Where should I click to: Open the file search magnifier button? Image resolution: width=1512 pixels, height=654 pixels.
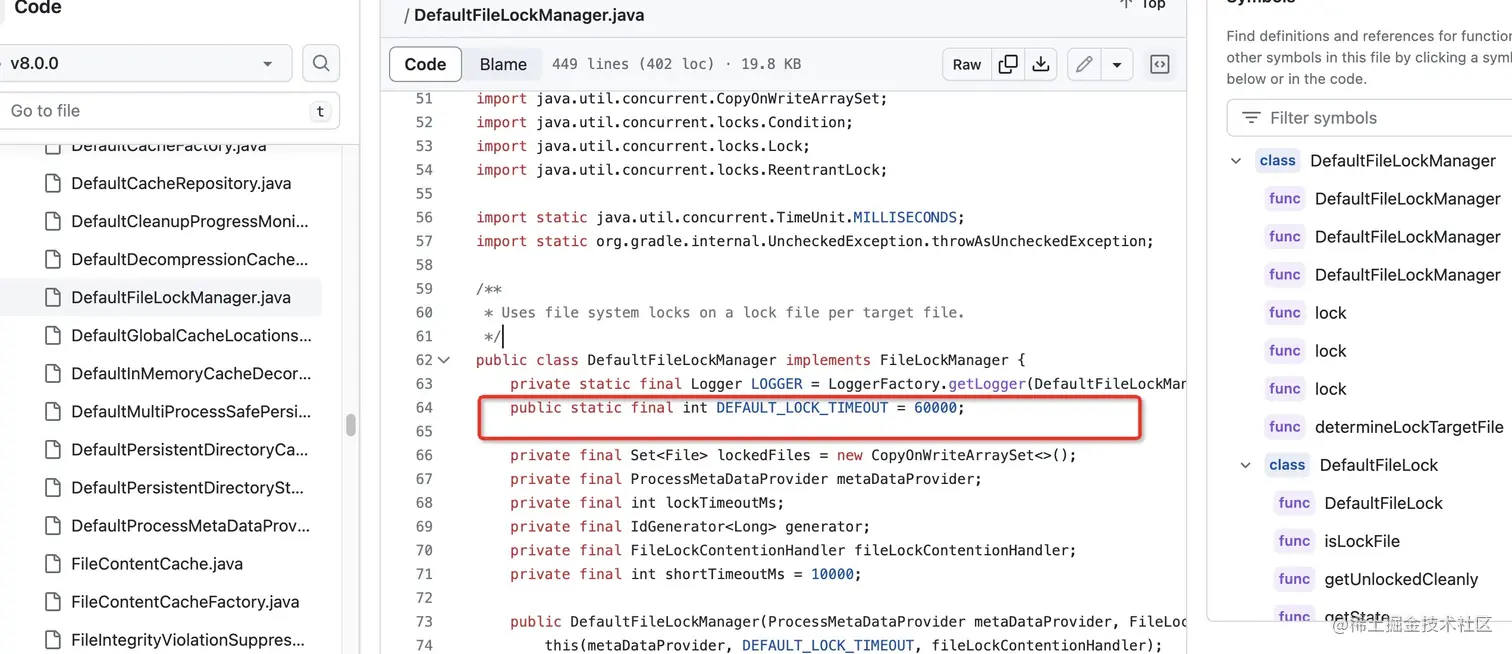321,63
